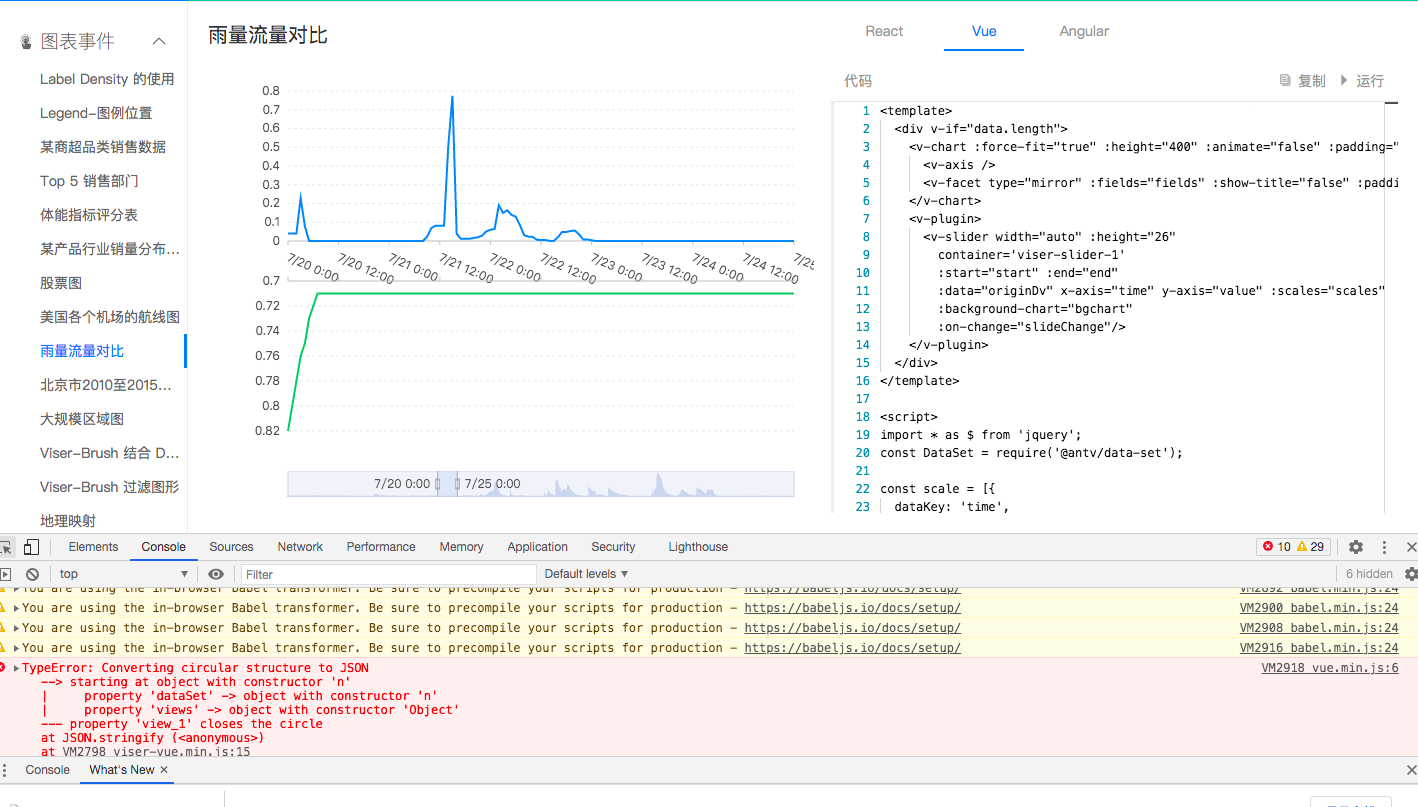1418x807 pixels.
Task: Open live expression with the eye icon
Action: tap(215, 573)
